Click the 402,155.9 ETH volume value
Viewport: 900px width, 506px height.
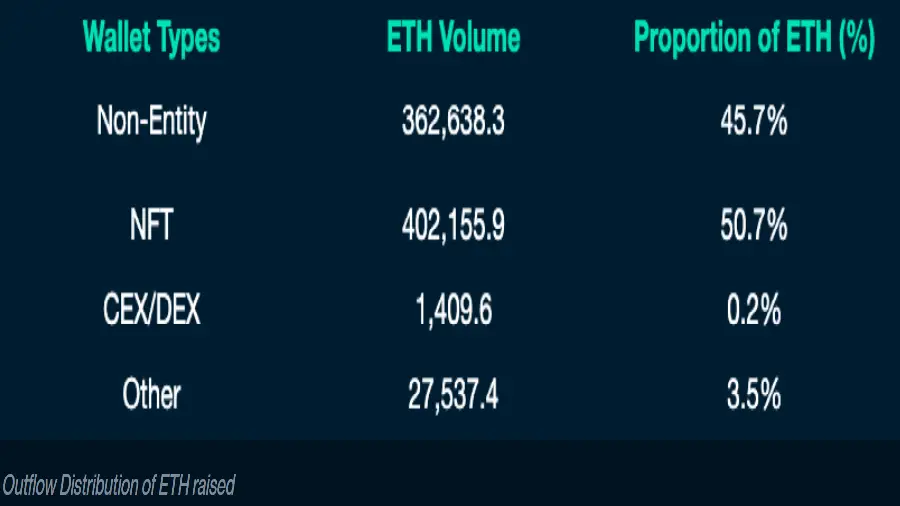453,226
